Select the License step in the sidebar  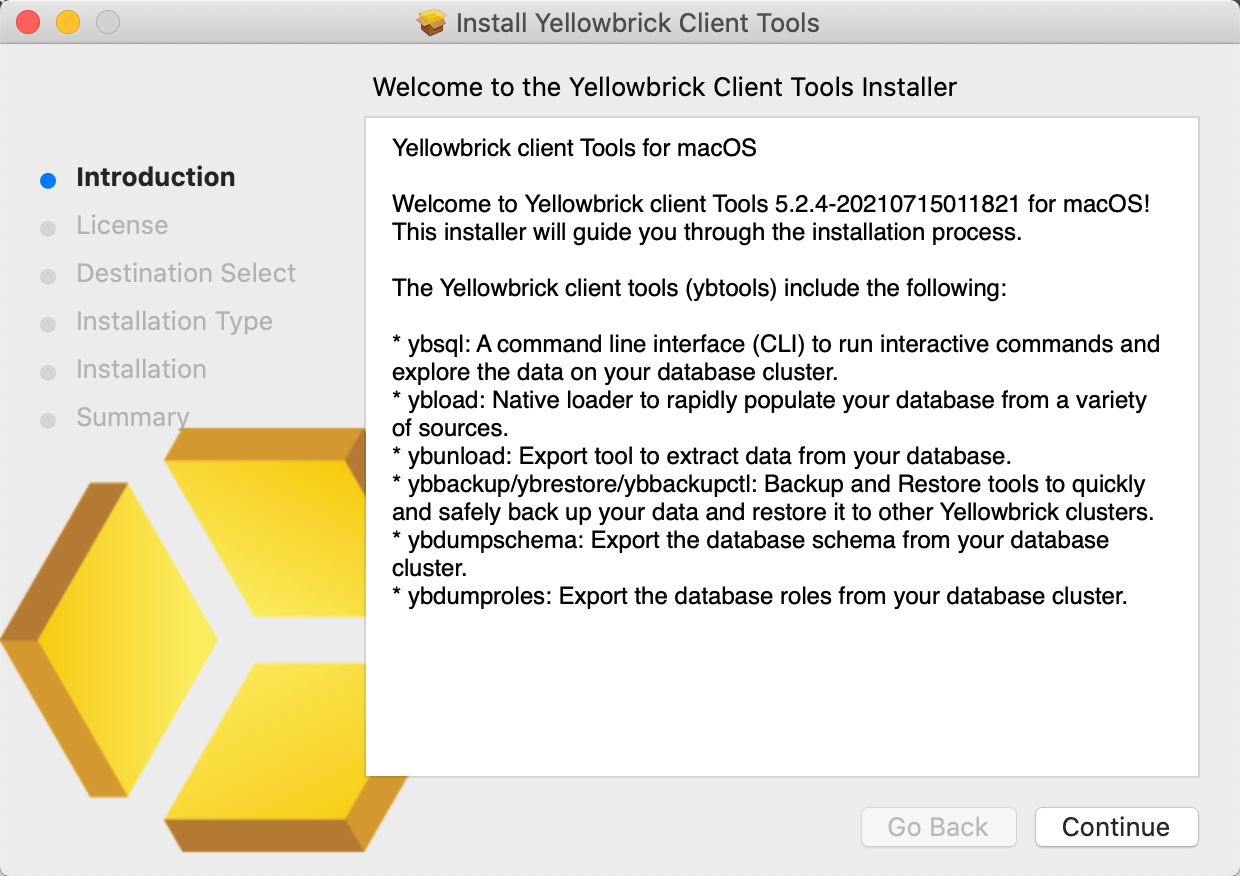click(122, 226)
